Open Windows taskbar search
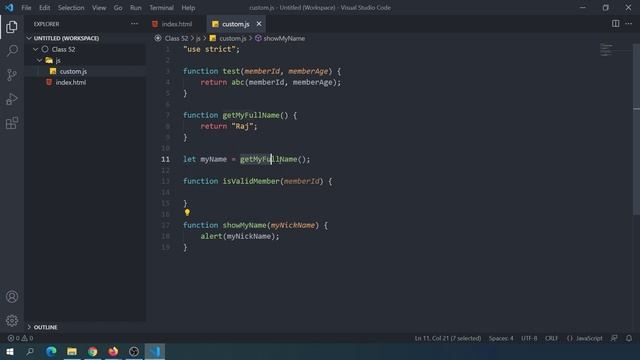 pyautogui.click(x=30, y=351)
